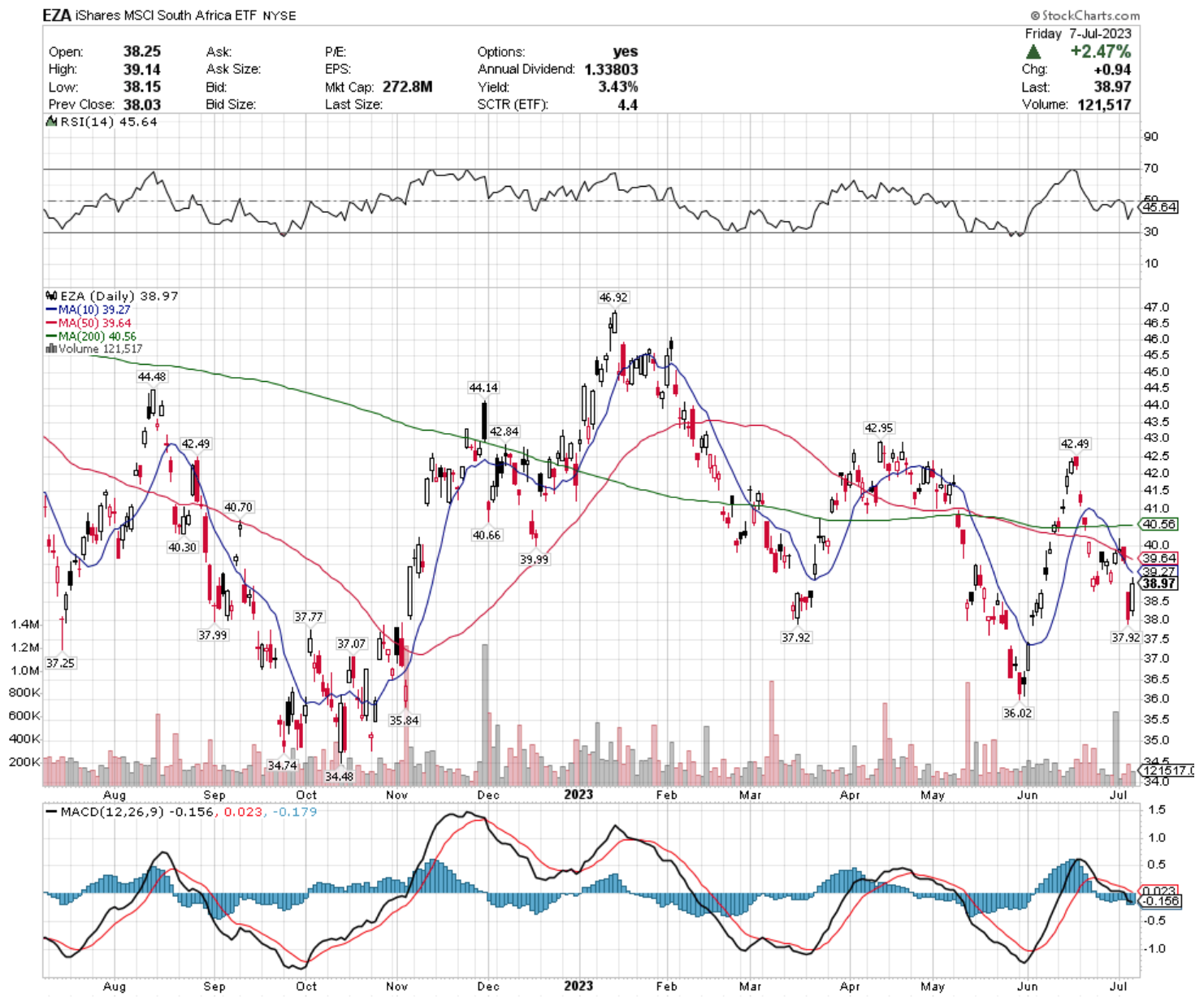Click the 36.02 June low label
This screenshot has height=1001, width=1204.
coord(1017,713)
